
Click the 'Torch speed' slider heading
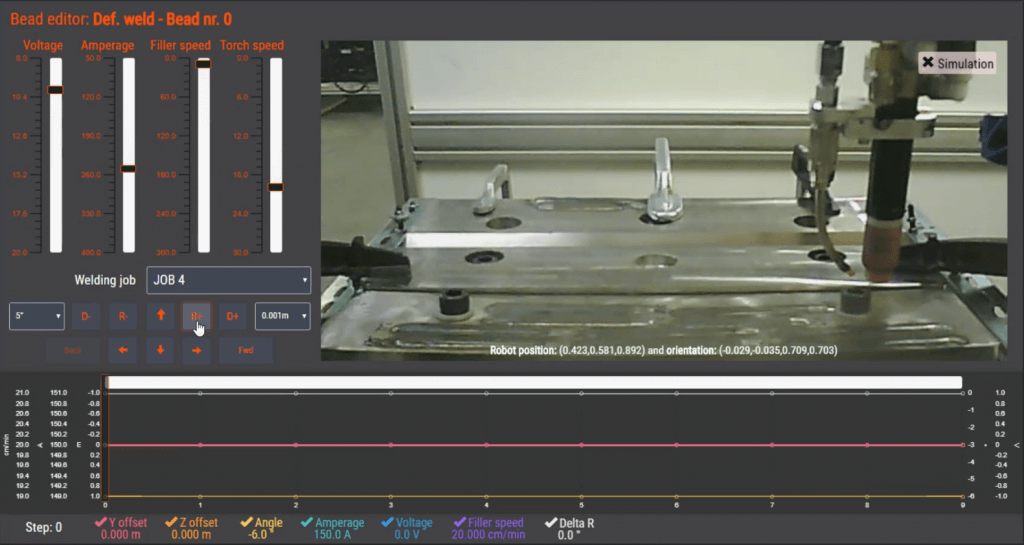pyautogui.click(x=251, y=46)
